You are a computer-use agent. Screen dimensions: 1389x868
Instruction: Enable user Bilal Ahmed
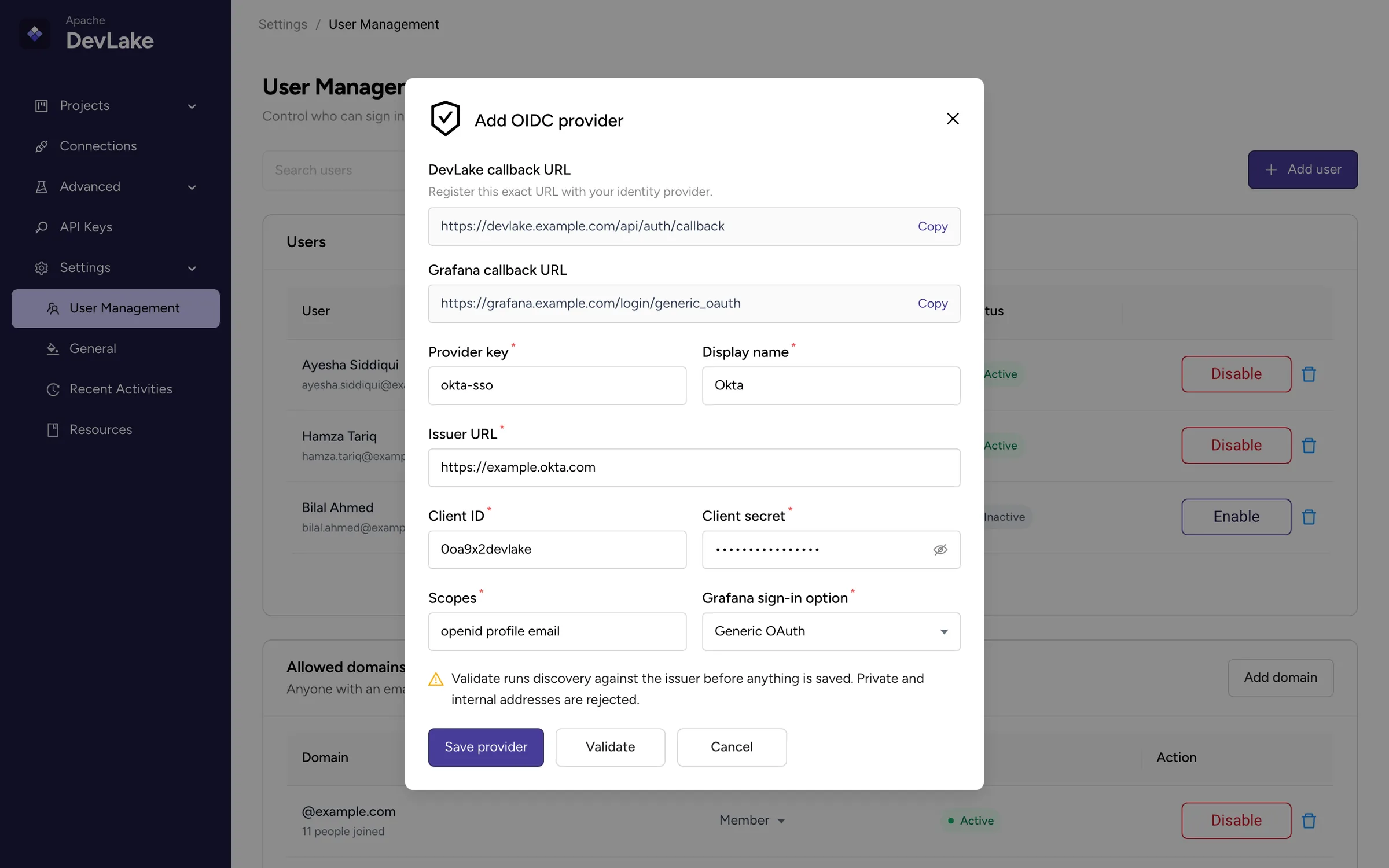[1236, 516]
